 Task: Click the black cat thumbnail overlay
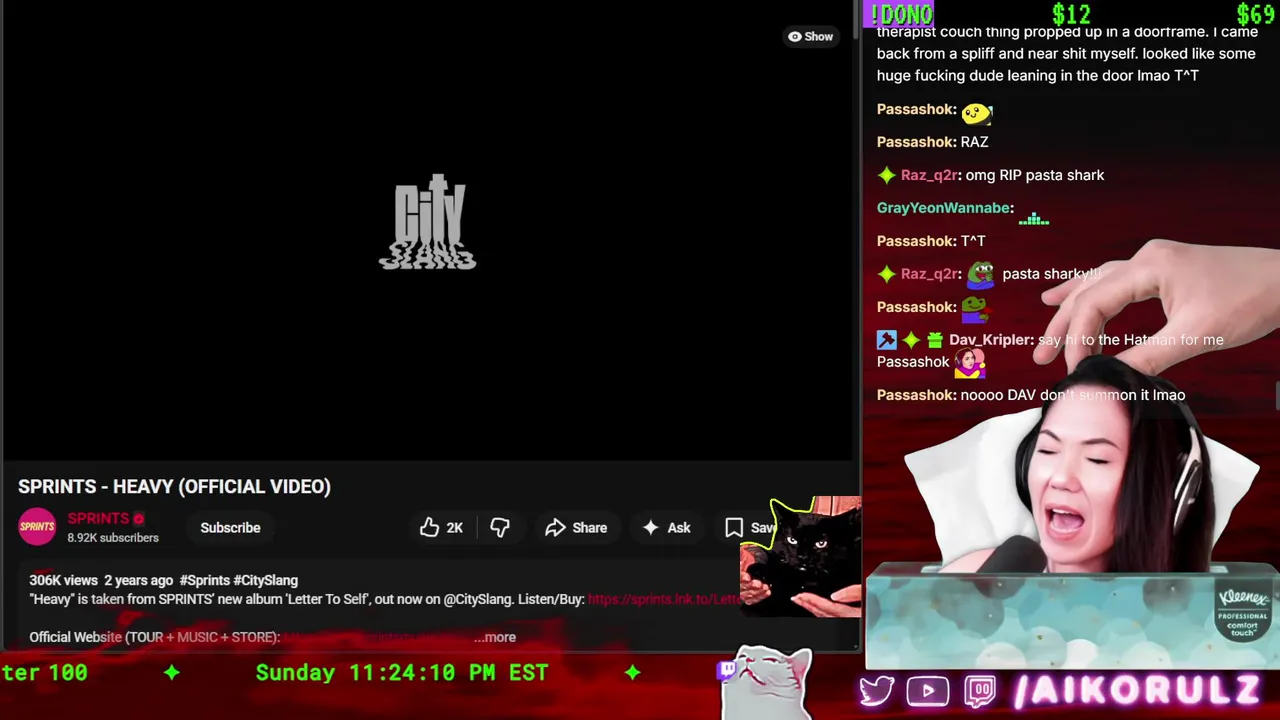tap(800, 557)
